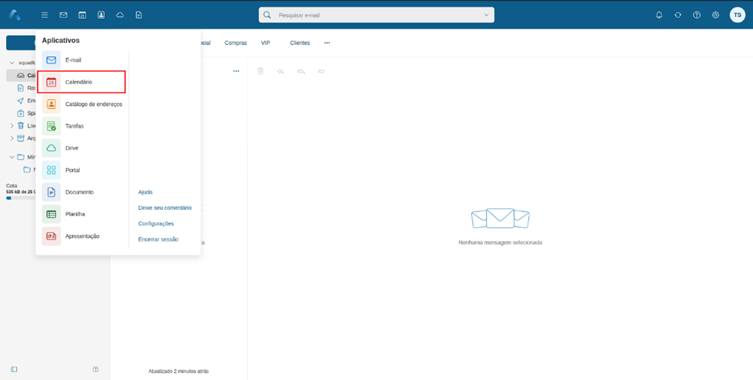Select the inbox tray icon in sidebar
Screen dimensions: 753x380
20,75
